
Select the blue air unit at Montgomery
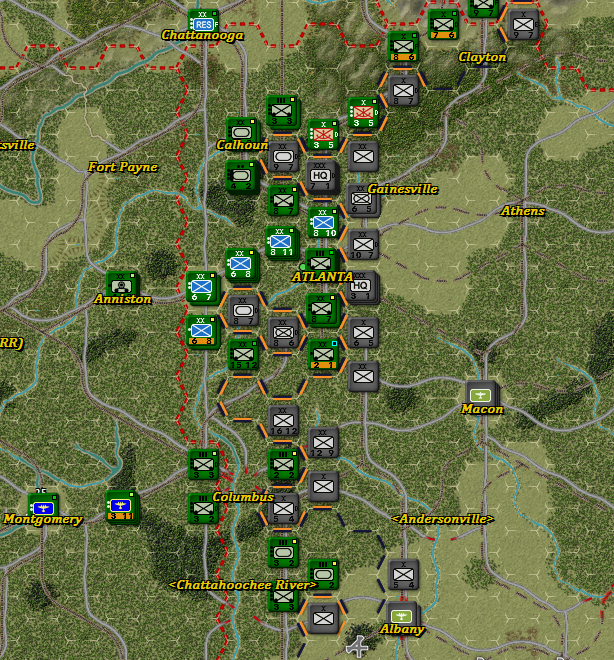[x=43, y=506]
